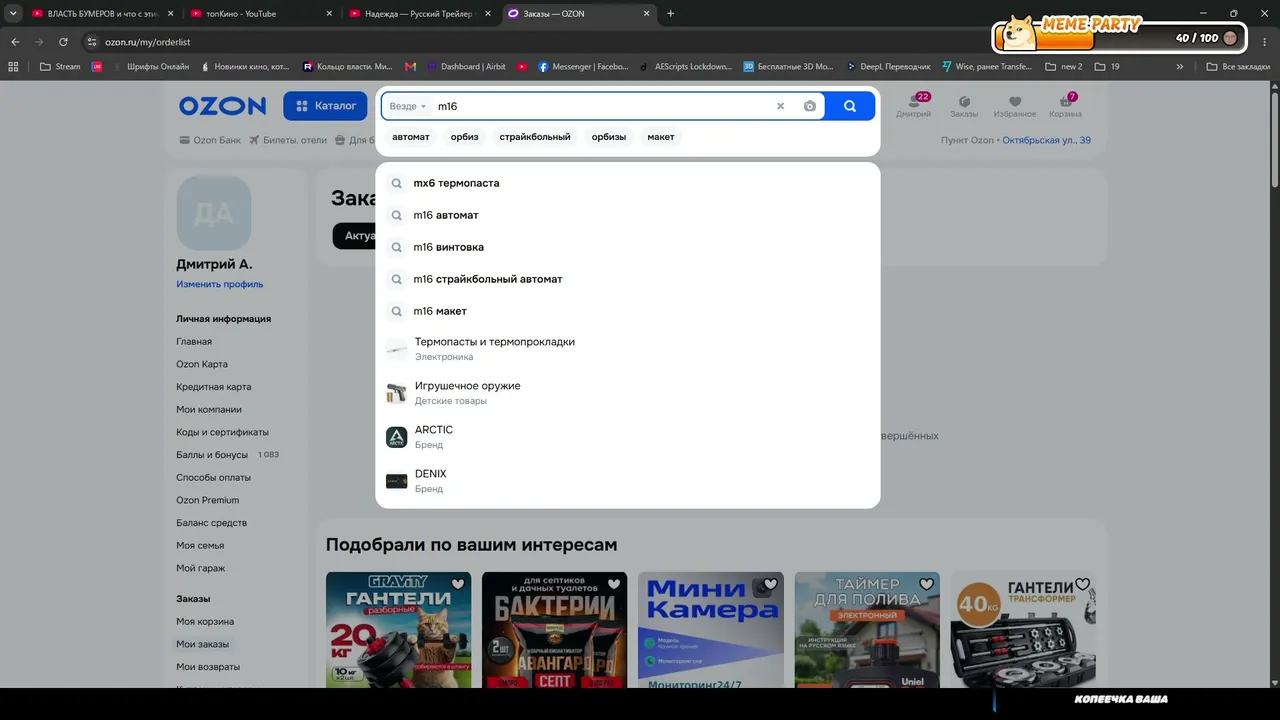Favorite the Таймер для полива product
The width and height of the screenshot is (1280, 720).
coord(926,585)
